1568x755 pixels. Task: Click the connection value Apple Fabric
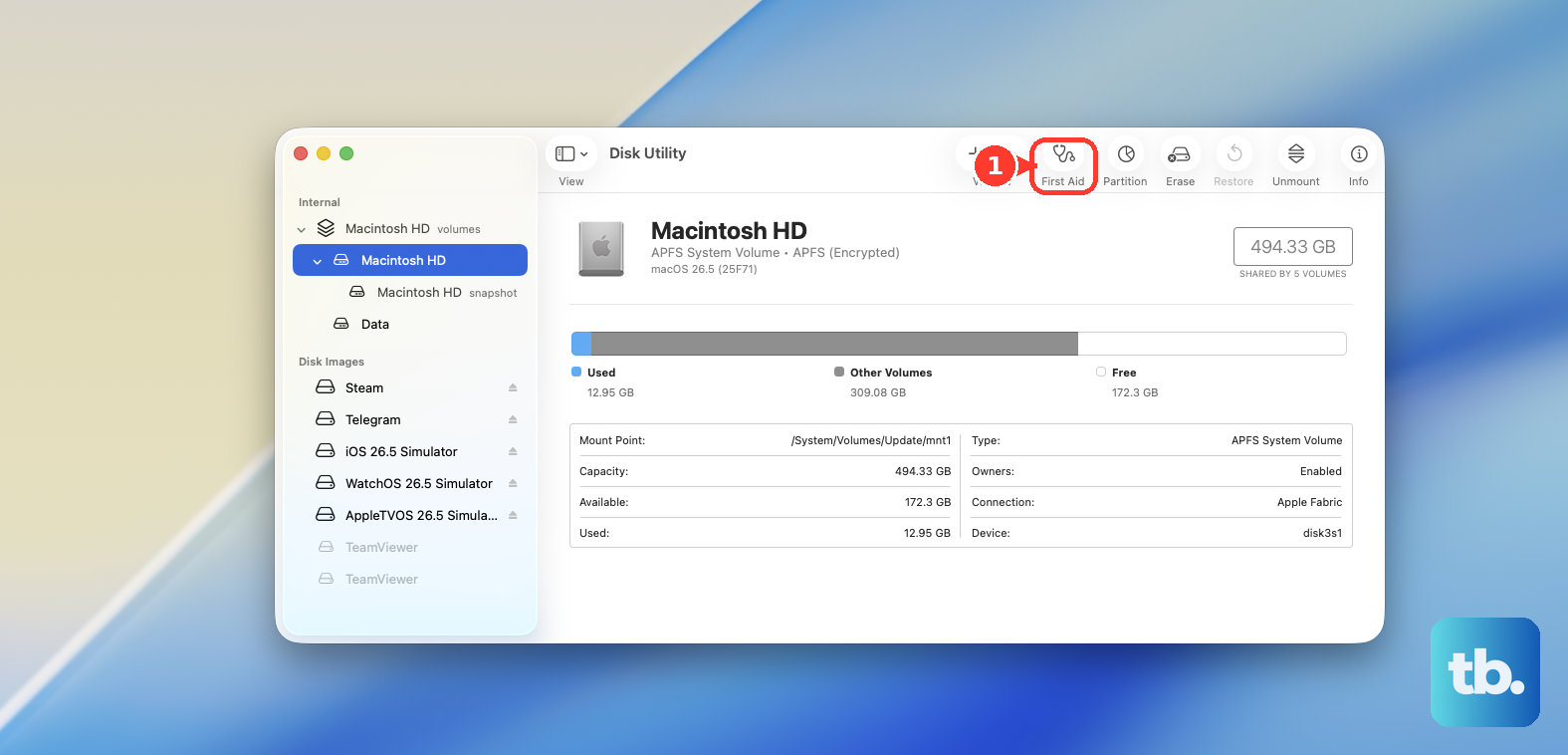(x=1309, y=502)
